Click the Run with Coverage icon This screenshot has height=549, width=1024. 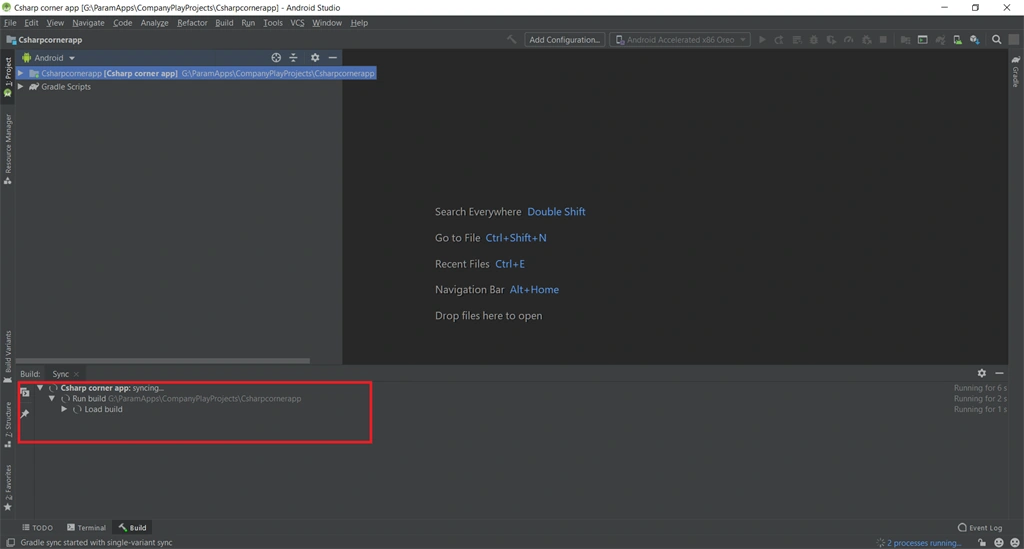tap(831, 40)
